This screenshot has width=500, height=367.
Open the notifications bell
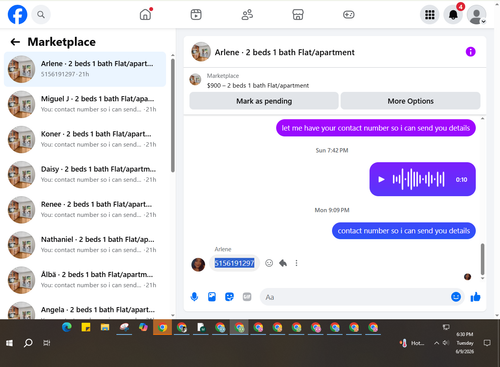453,15
